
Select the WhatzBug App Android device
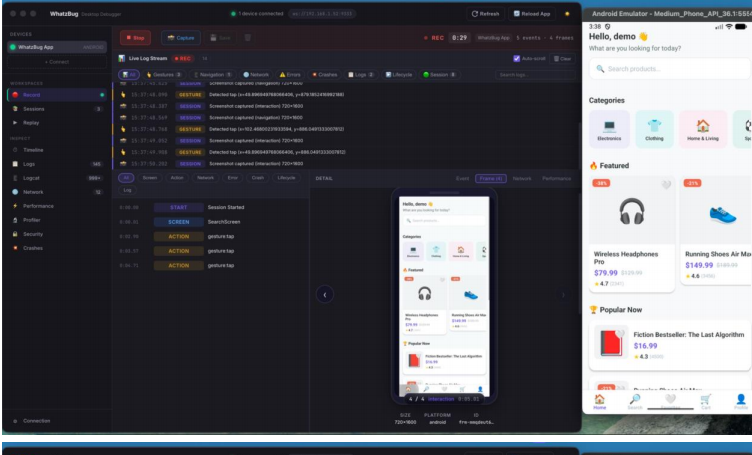pyautogui.click(x=57, y=47)
